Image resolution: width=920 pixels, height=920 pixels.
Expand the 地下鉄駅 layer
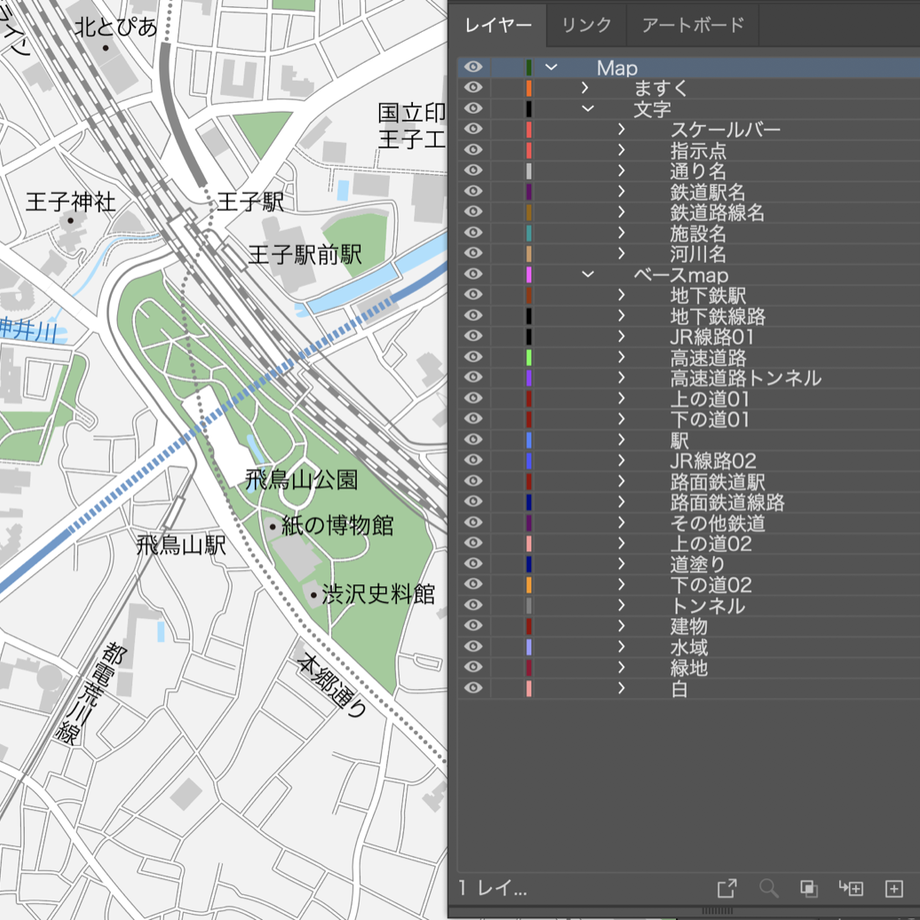[x=621, y=295]
